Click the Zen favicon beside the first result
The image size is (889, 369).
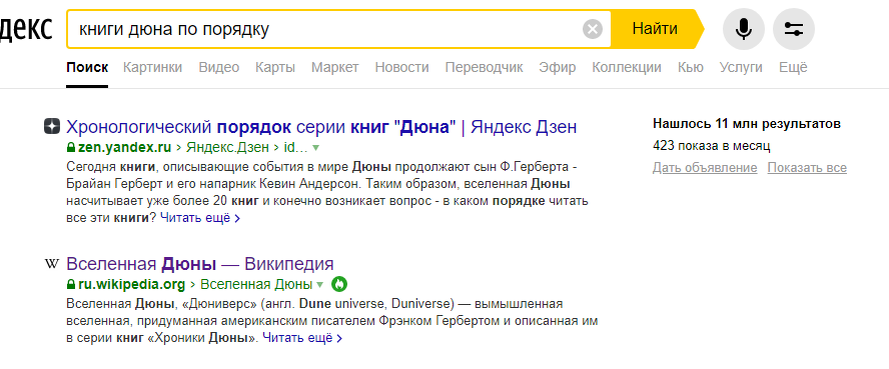click(x=52, y=126)
